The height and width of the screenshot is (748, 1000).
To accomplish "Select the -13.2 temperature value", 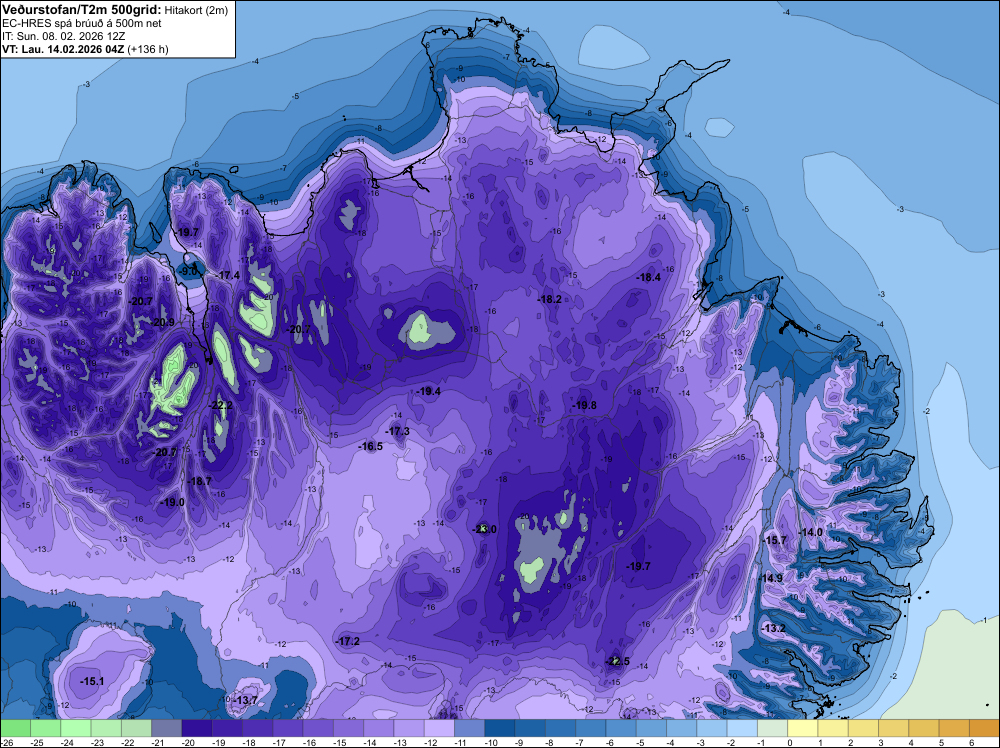I will pyautogui.click(x=773, y=629).
